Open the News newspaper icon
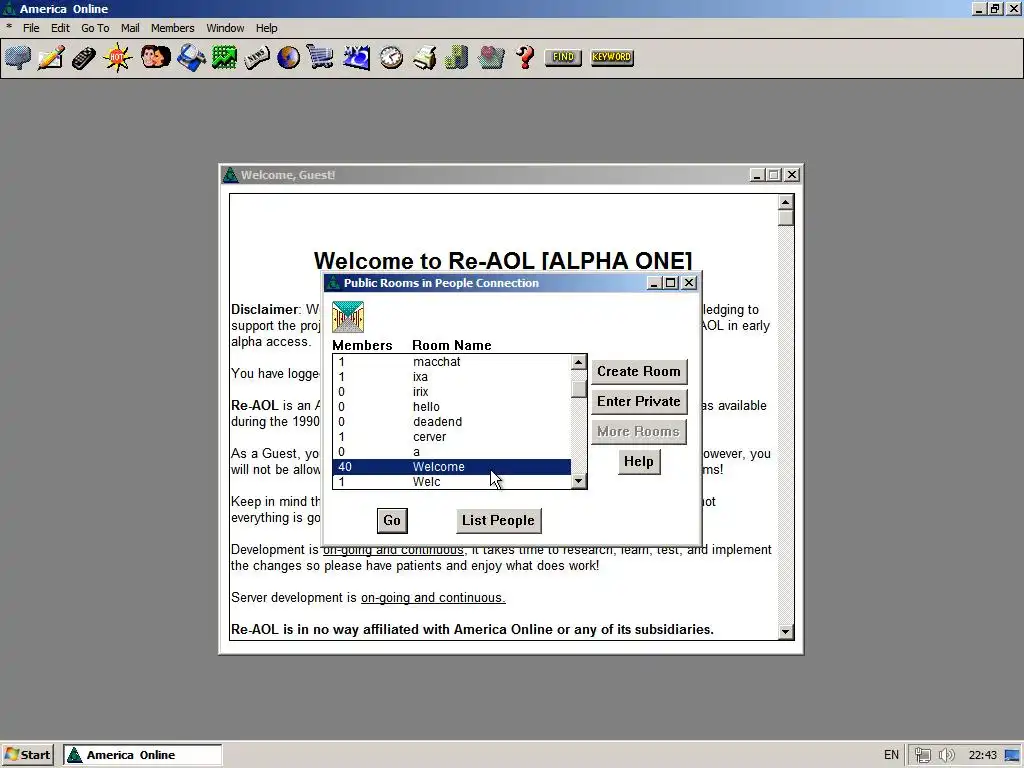 tap(257, 57)
